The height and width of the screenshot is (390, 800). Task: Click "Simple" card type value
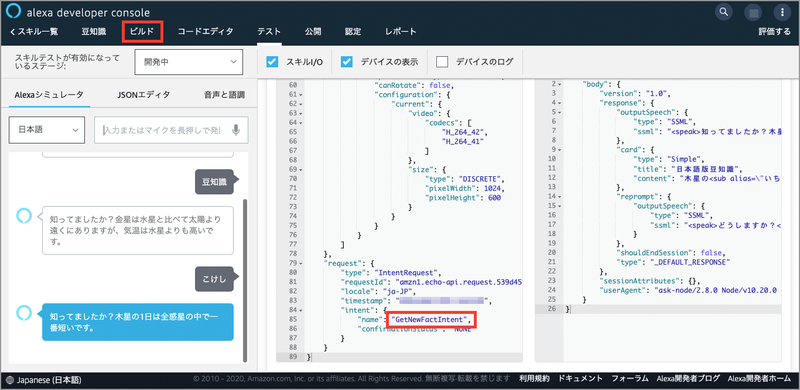pos(683,159)
